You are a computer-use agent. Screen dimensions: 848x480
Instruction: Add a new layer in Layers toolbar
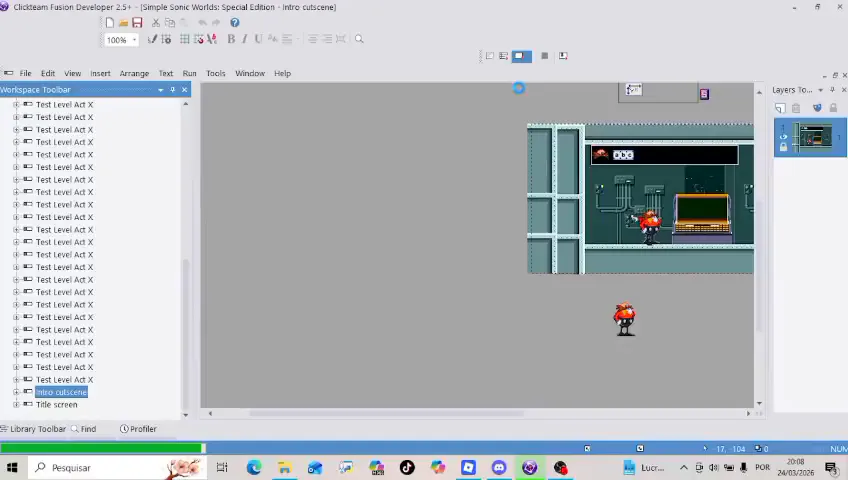(780, 108)
